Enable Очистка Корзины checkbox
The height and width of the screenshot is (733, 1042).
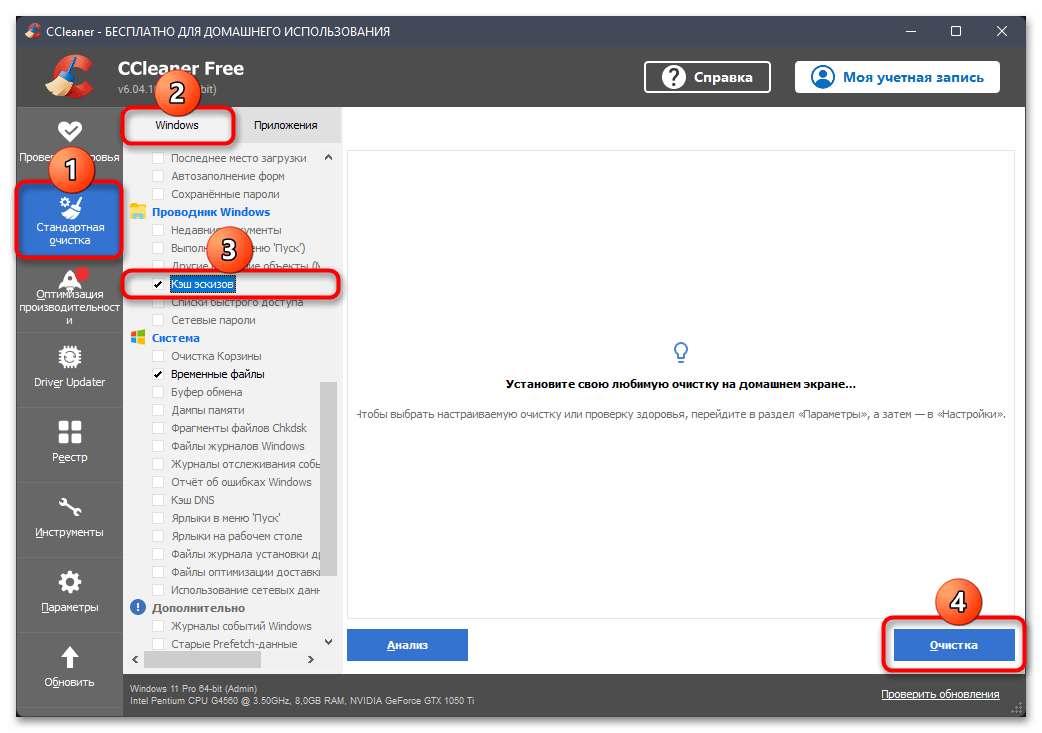[158, 356]
